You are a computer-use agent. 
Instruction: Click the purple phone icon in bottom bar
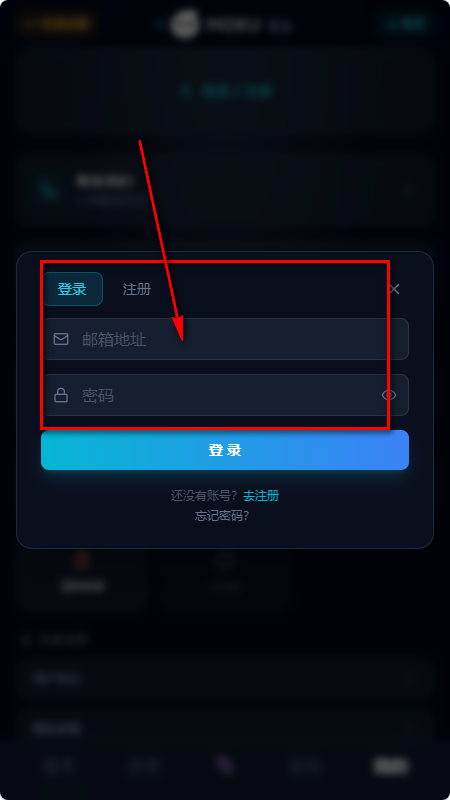point(225,765)
